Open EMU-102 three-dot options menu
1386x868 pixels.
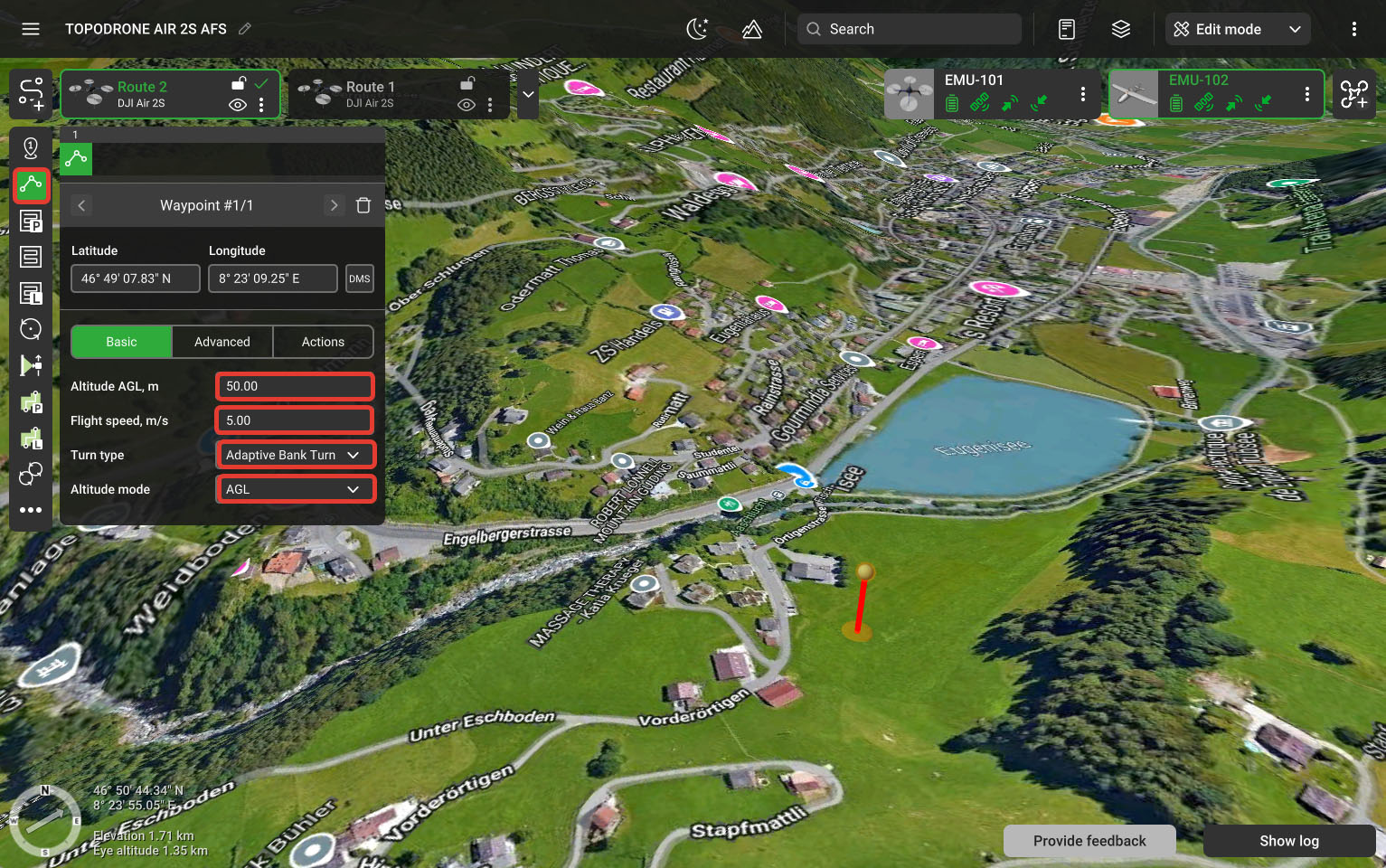point(1307,94)
